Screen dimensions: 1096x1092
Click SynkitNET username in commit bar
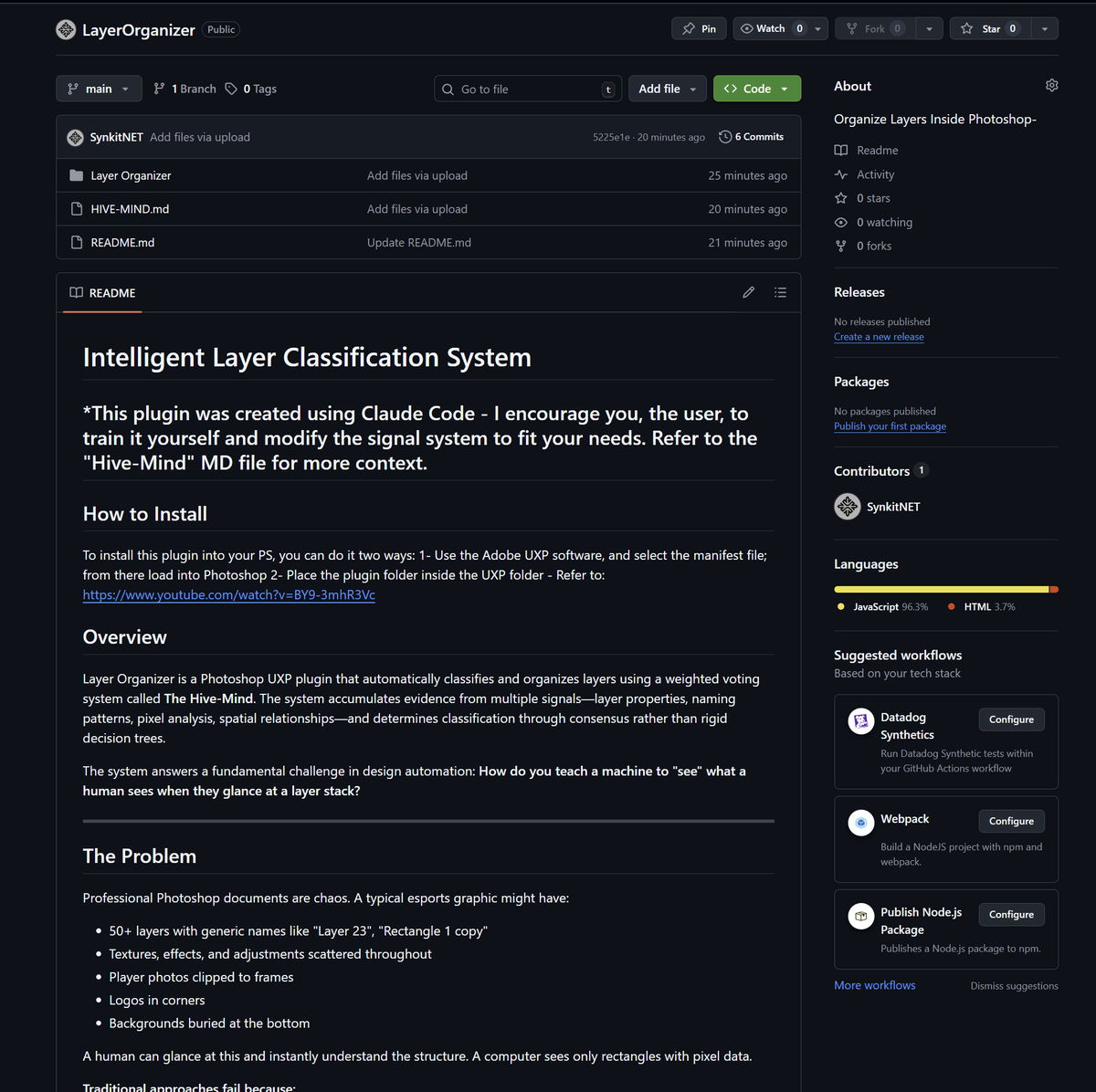(116, 137)
